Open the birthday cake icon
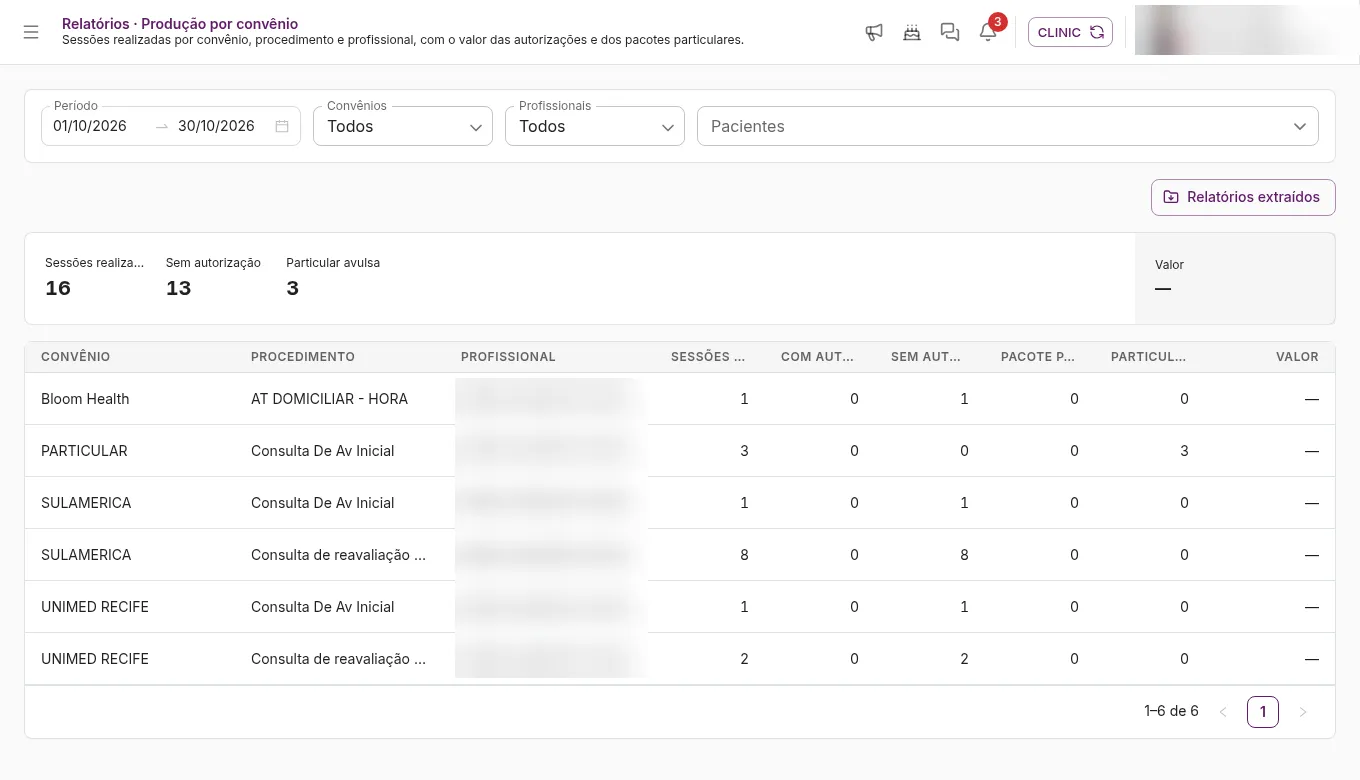The width and height of the screenshot is (1360, 780). point(912,32)
